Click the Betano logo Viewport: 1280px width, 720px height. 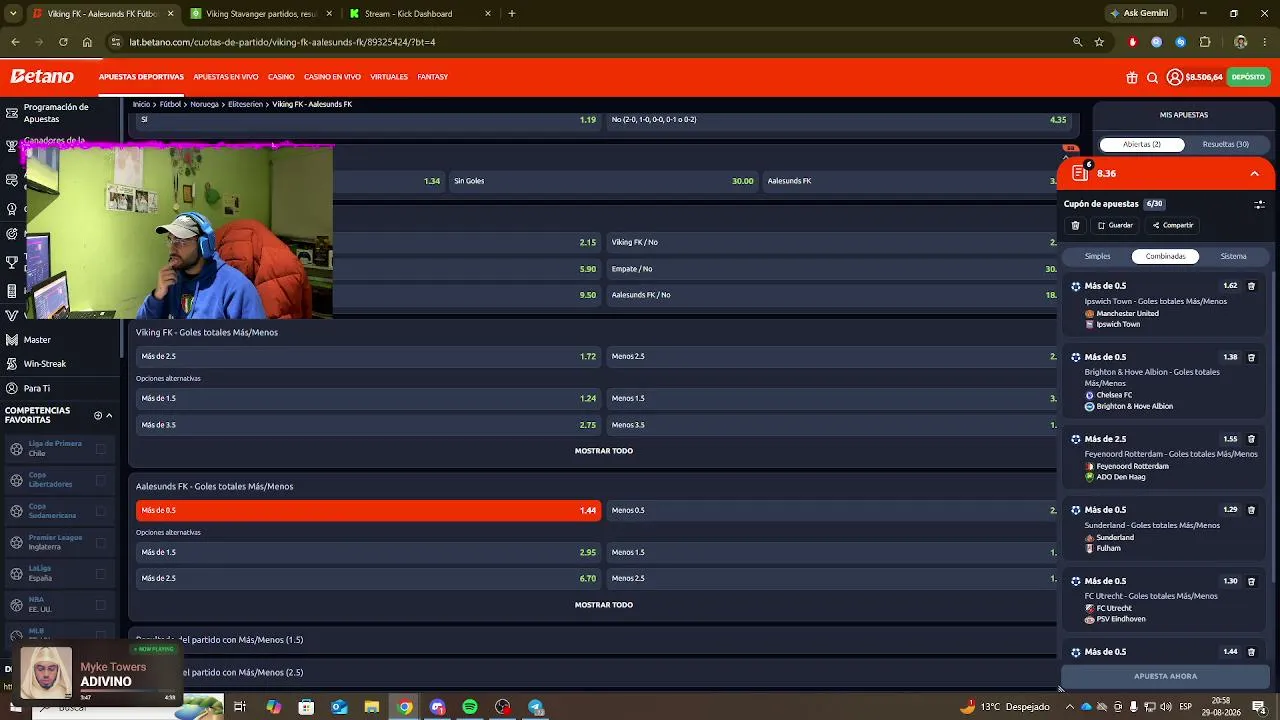(x=42, y=77)
